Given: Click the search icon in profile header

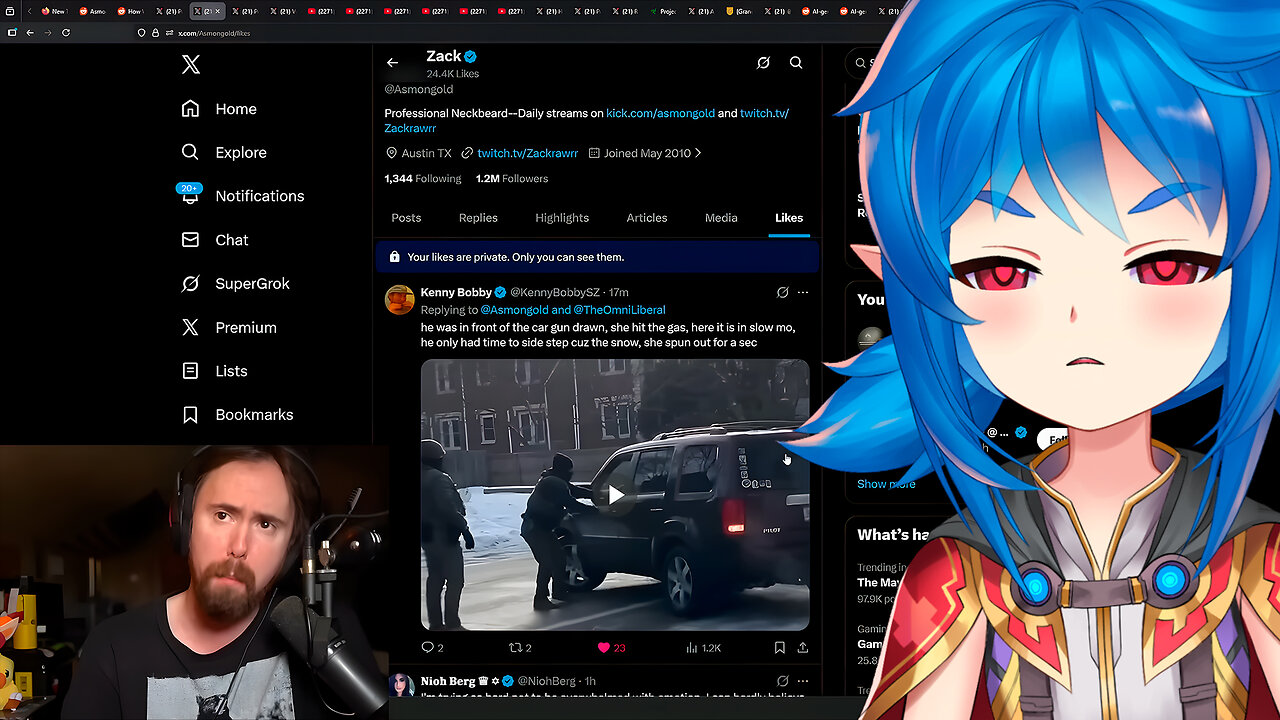Looking at the screenshot, I should point(796,63).
